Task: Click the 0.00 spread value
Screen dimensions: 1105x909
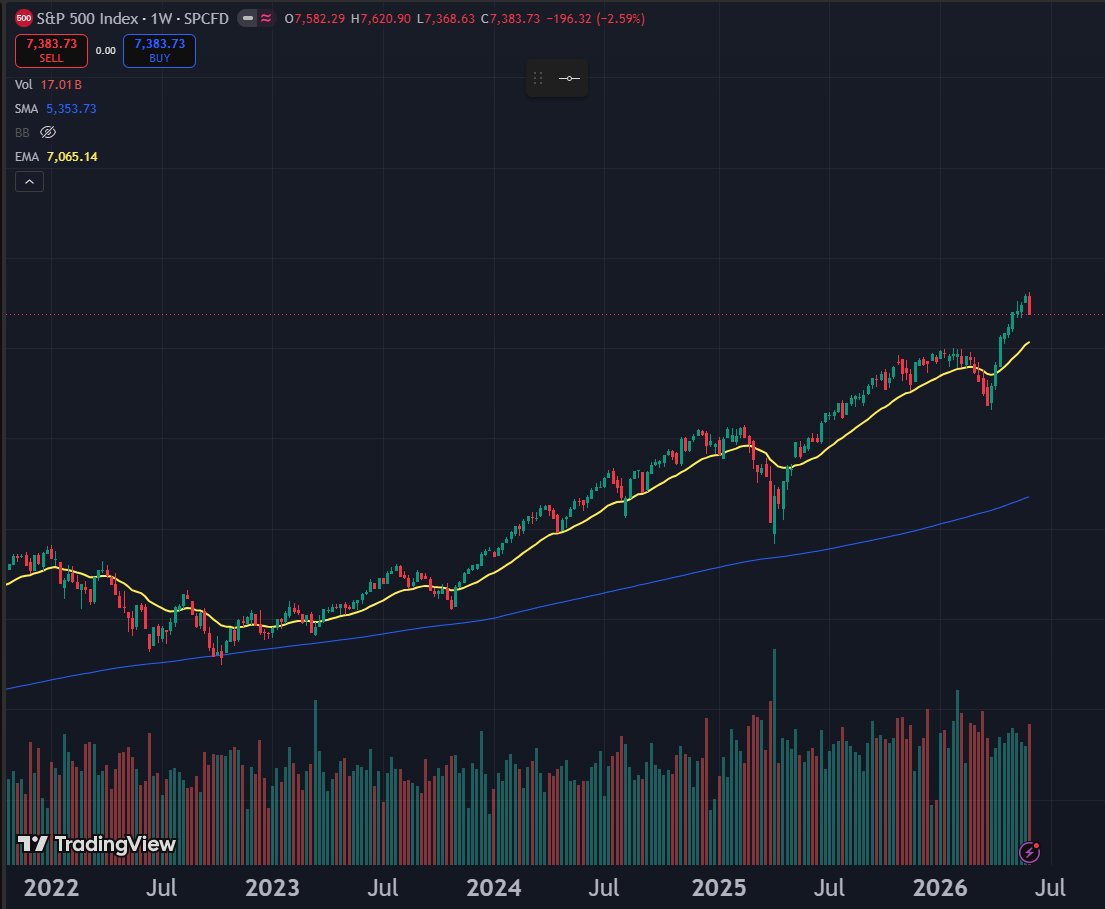Action: click(106, 51)
